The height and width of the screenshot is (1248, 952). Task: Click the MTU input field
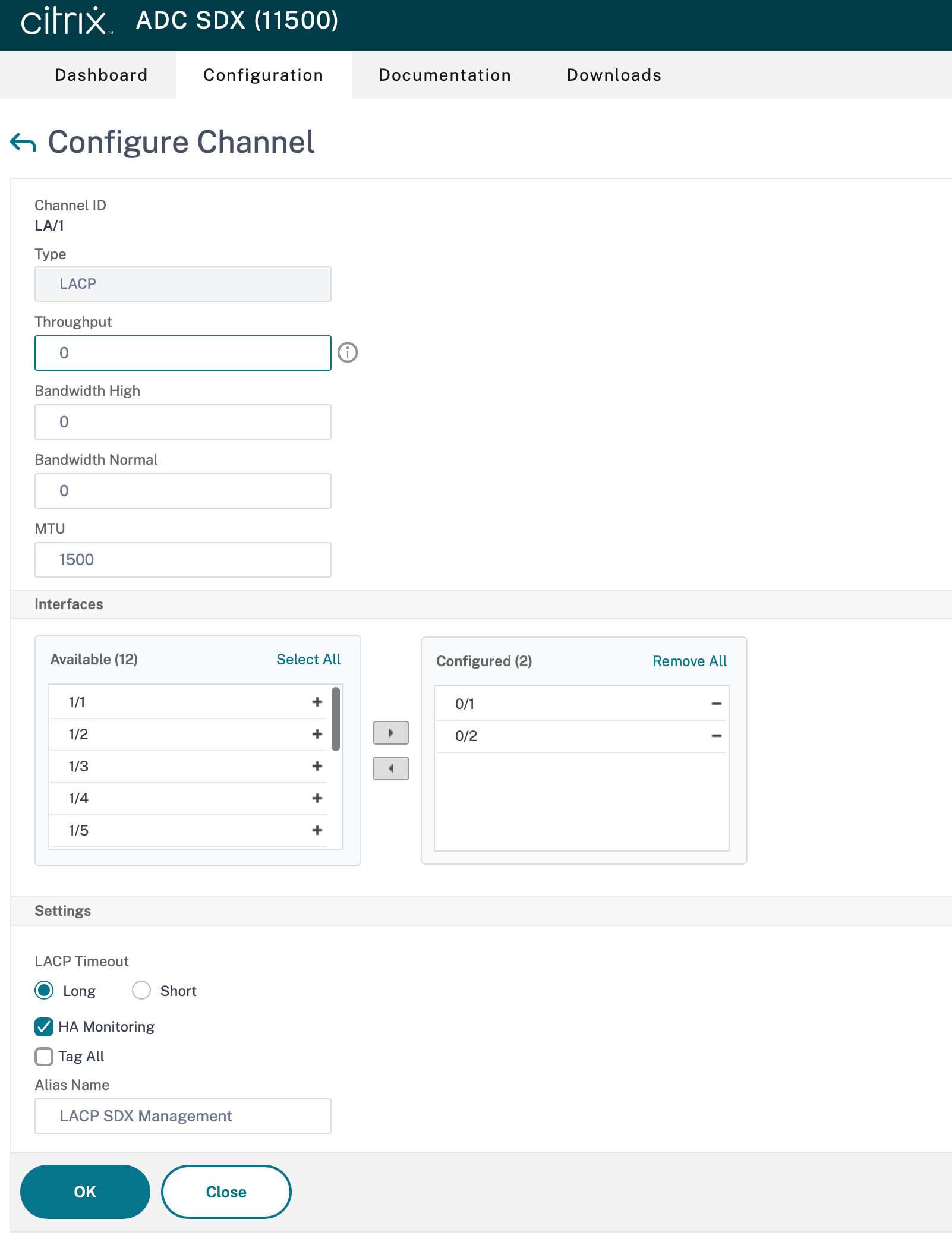click(183, 560)
